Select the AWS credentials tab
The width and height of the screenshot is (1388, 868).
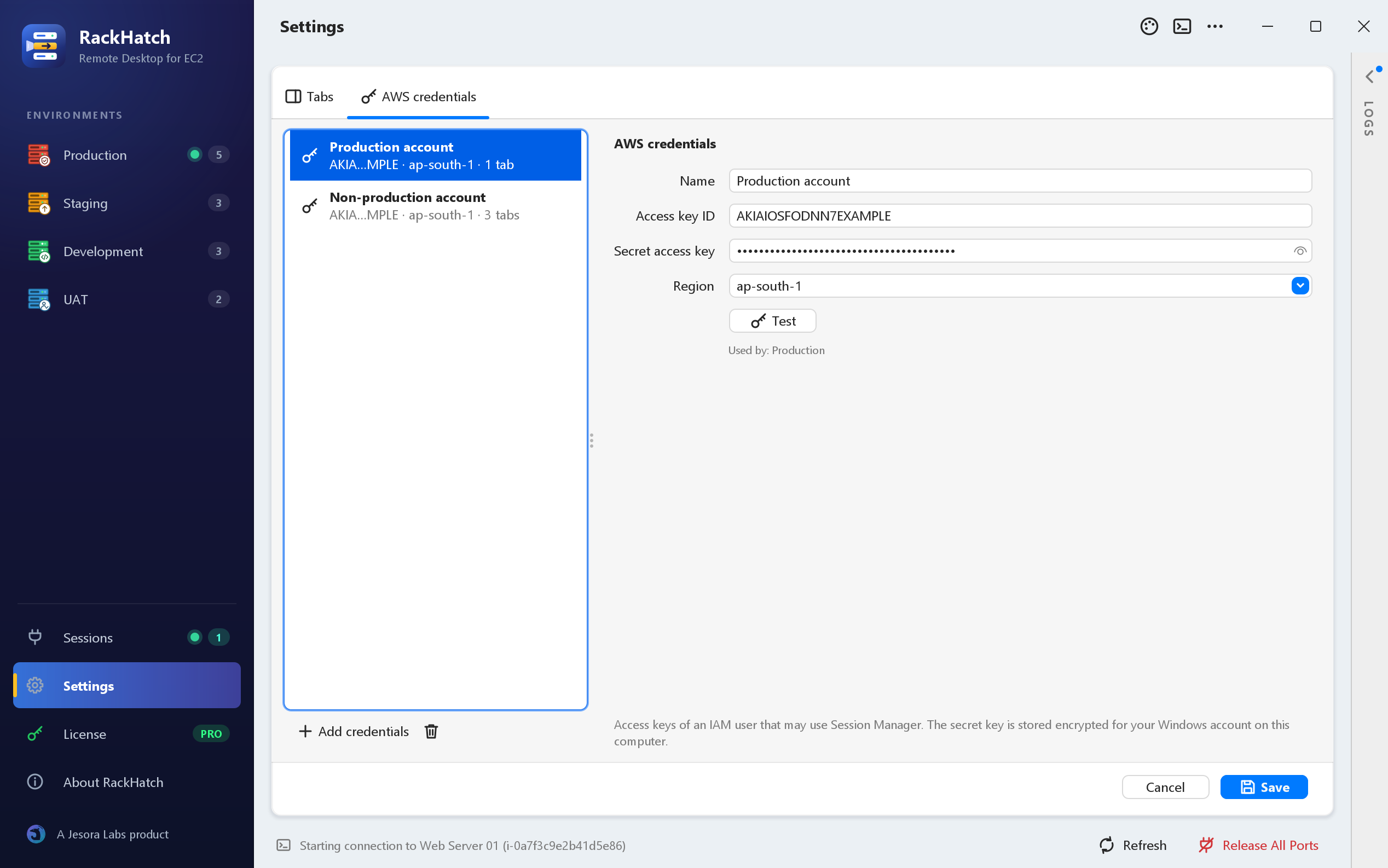(x=418, y=96)
